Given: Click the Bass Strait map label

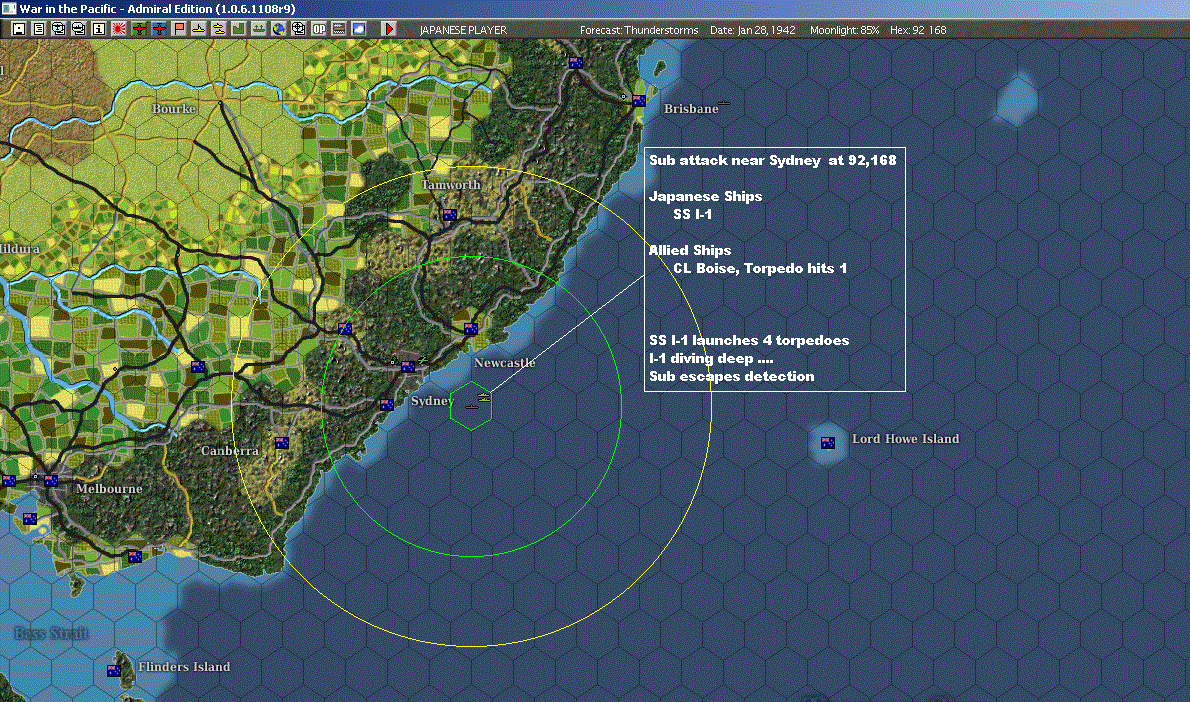Looking at the screenshot, I should pyautogui.click(x=52, y=633).
